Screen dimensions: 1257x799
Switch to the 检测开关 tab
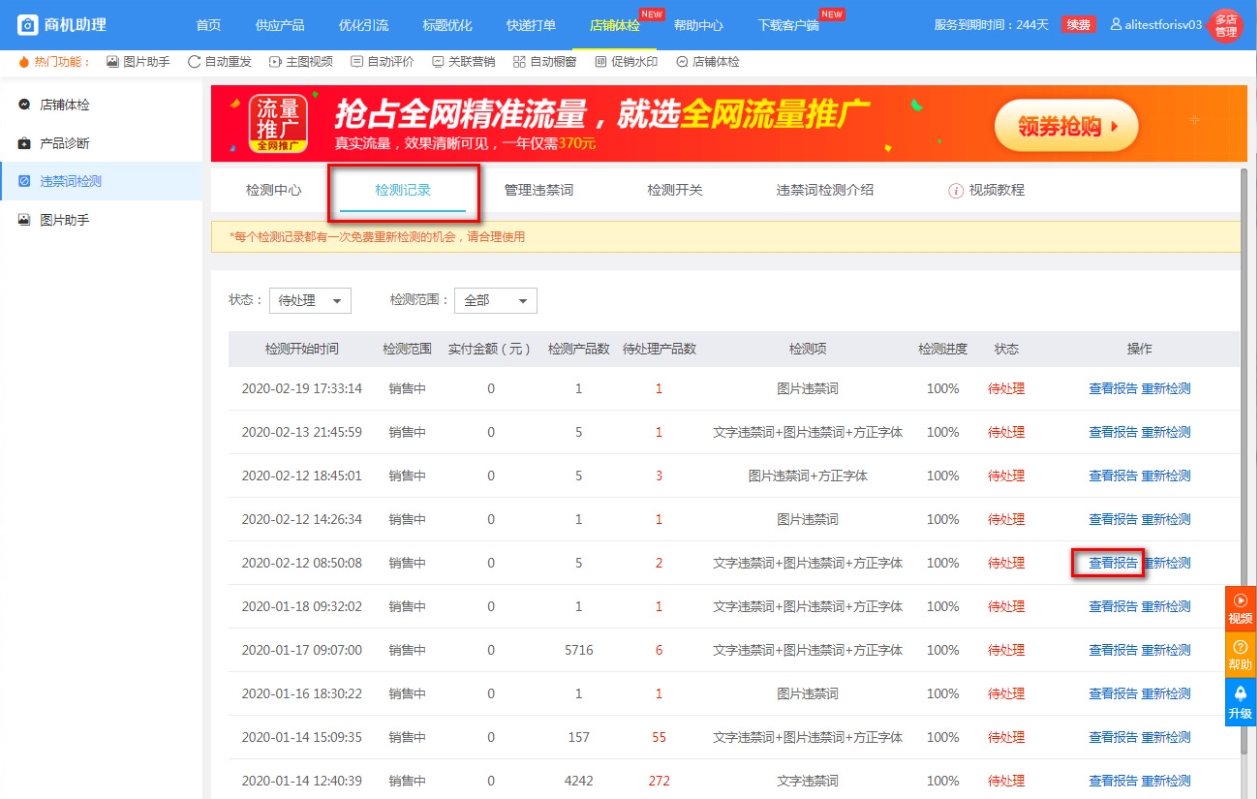675,190
